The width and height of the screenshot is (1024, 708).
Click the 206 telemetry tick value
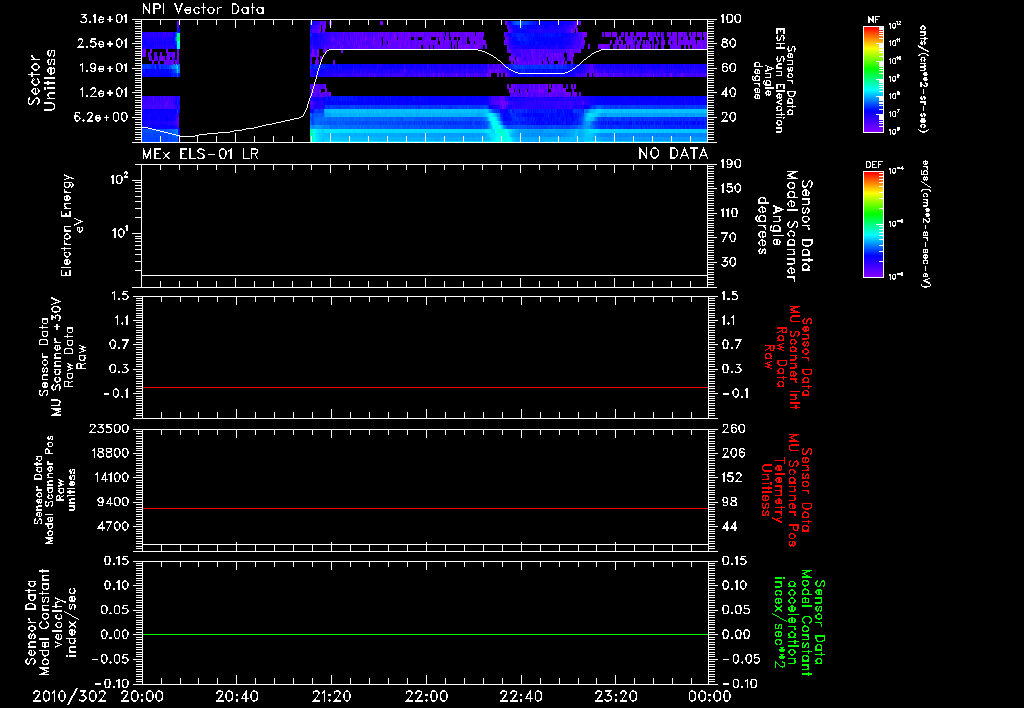coord(732,453)
